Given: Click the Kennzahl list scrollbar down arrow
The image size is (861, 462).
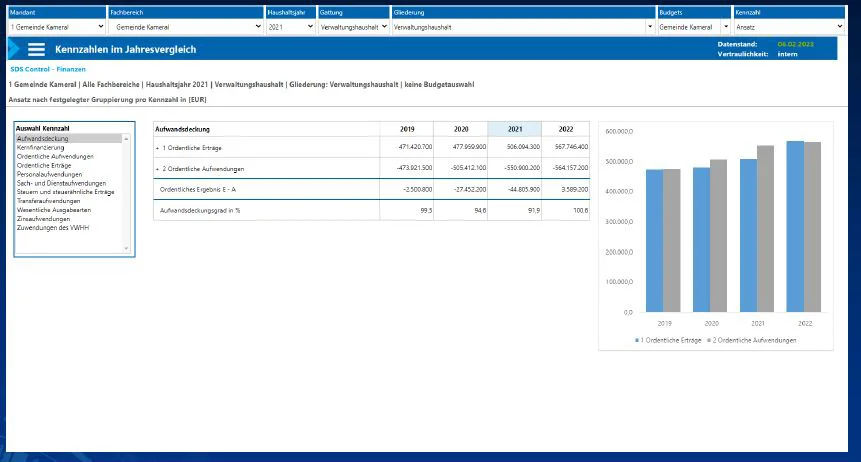Looking at the screenshot, I should pos(126,248).
